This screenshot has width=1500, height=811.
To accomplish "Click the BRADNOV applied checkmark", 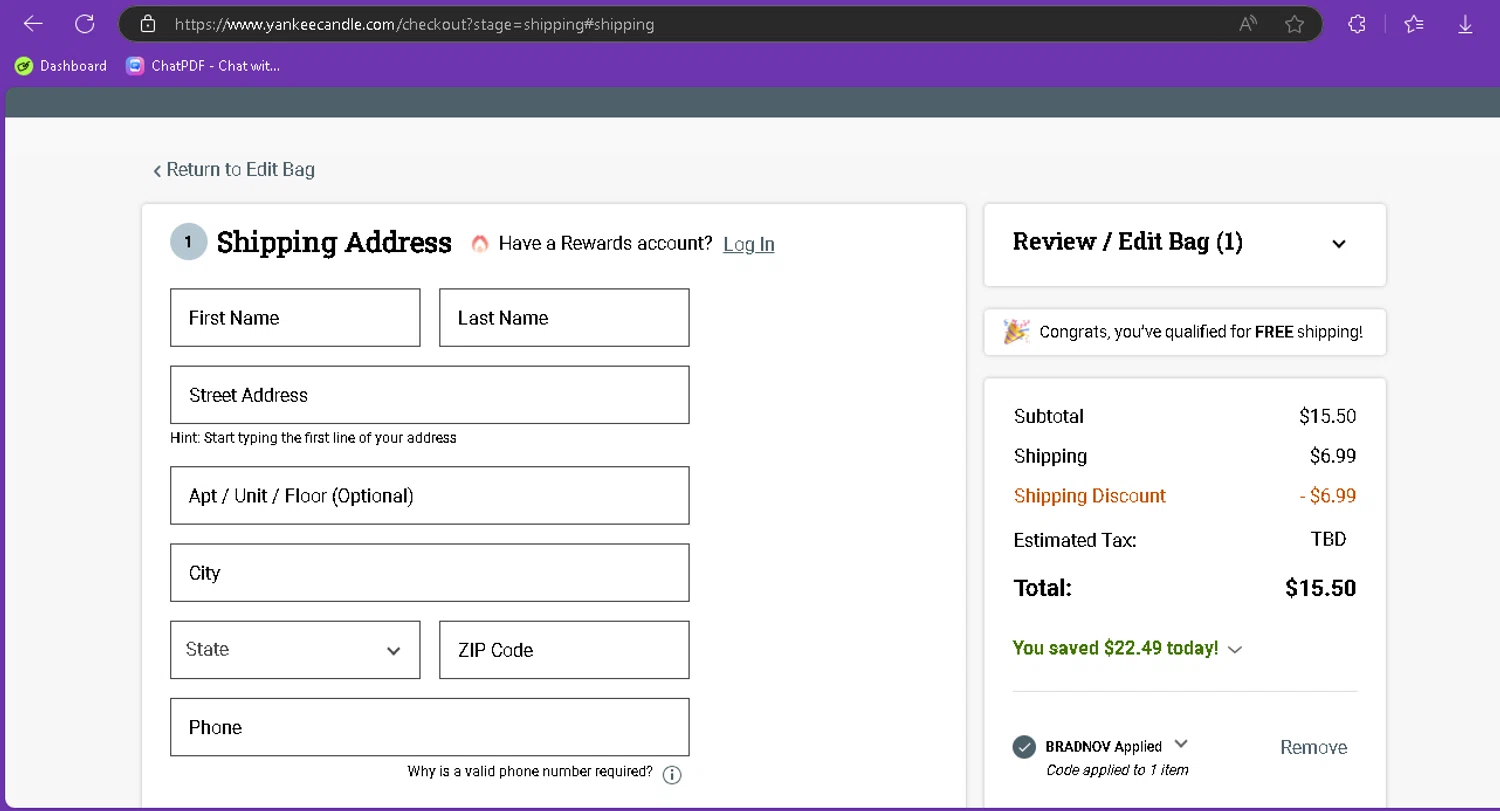I will (x=1024, y=747).
